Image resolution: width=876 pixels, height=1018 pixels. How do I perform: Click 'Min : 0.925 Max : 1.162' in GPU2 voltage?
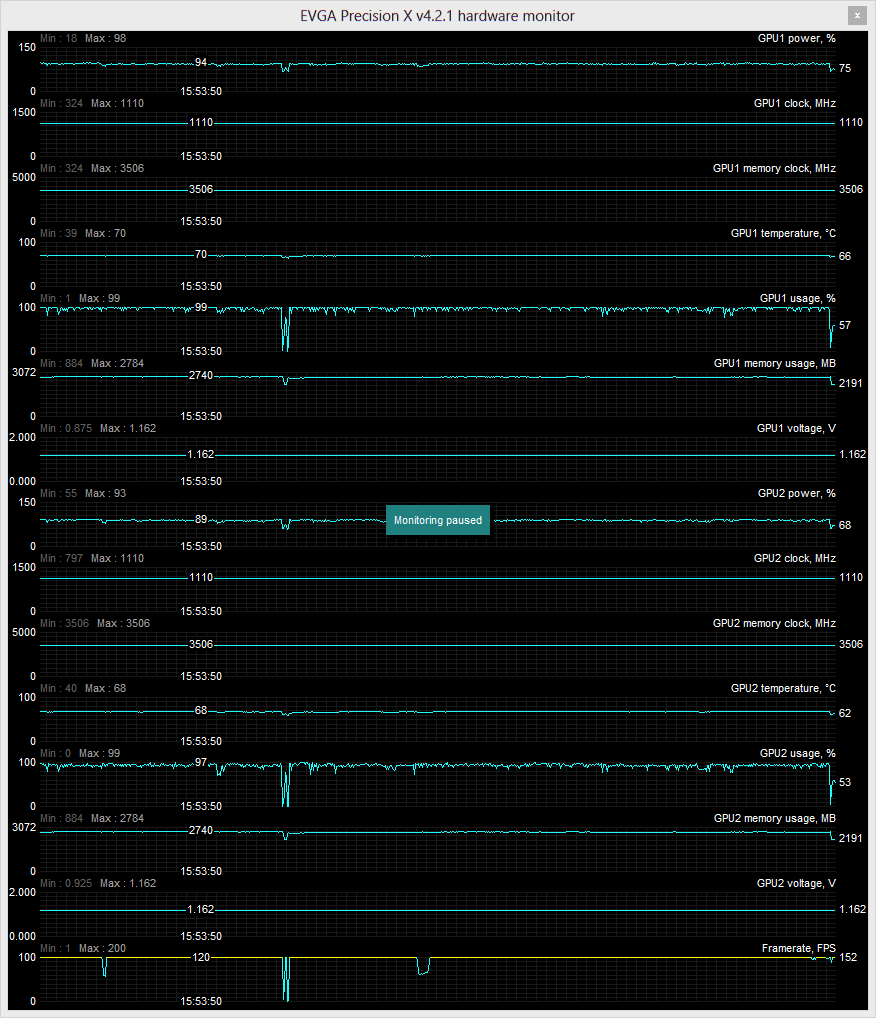click(98, 883)
